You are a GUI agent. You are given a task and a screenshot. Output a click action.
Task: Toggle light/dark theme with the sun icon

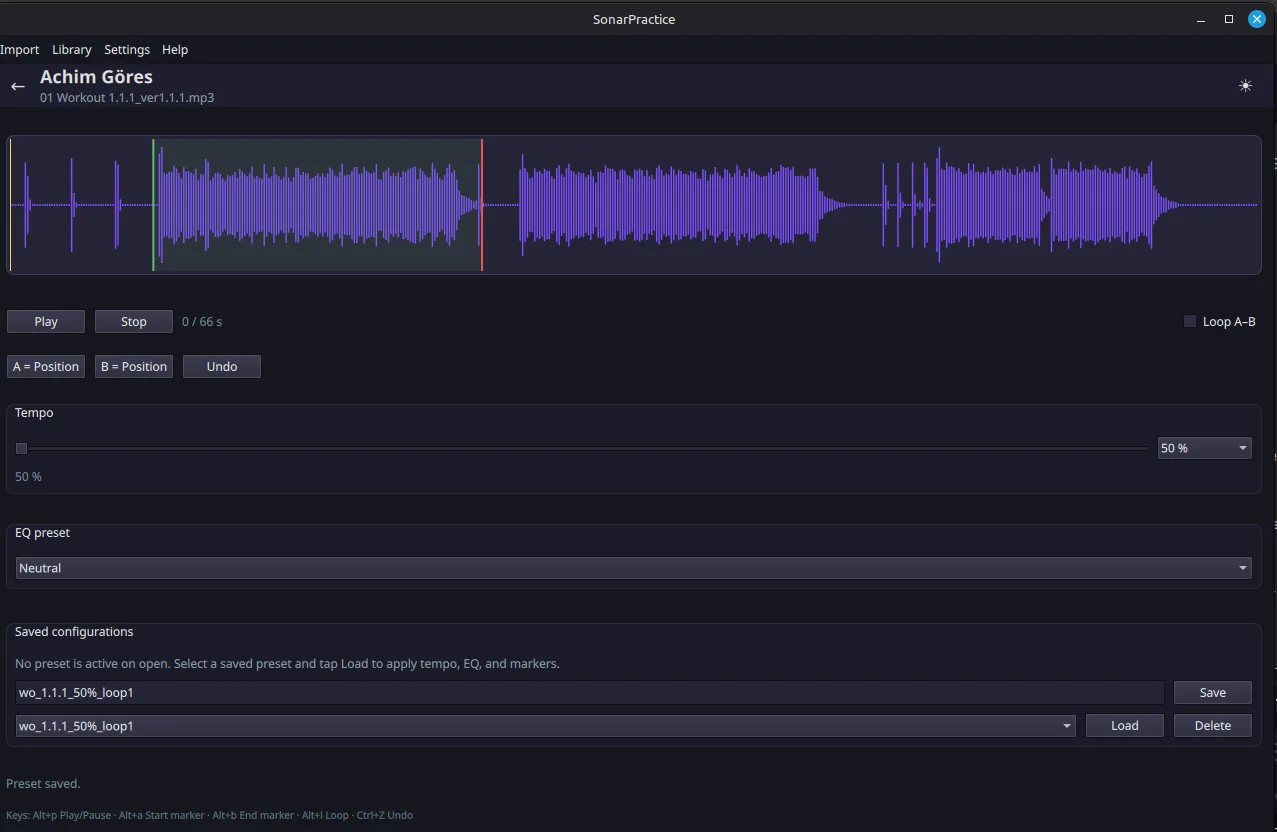[x=1245, y=86]
